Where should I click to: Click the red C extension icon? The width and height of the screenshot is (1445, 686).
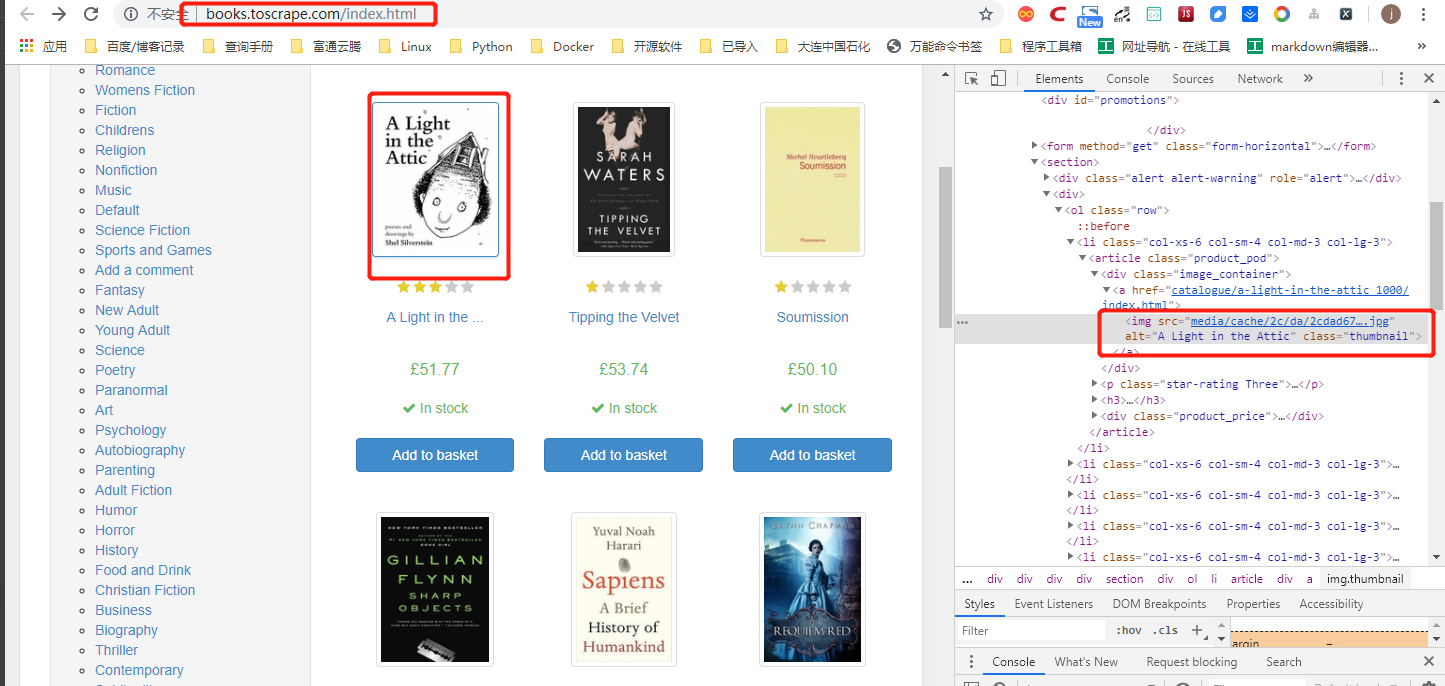pyautogui.click(x=1057, y=14)
